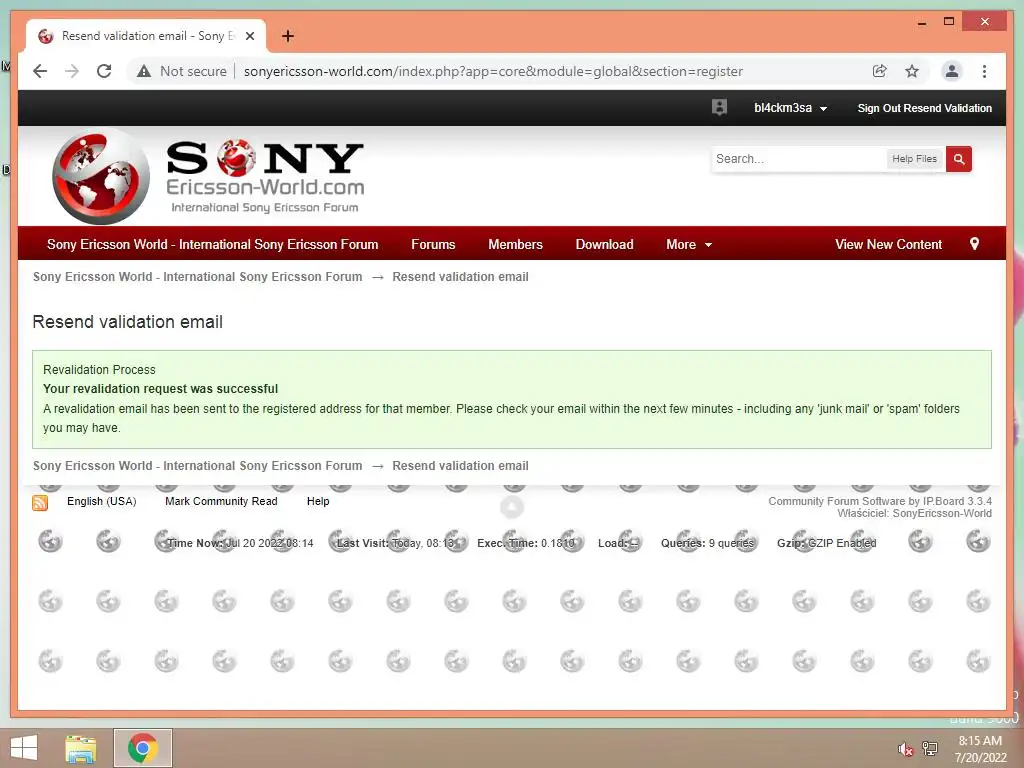Click top breadcrumb Resend validation email text
The width and height of the screenshot is (1024, 768).
460,276
